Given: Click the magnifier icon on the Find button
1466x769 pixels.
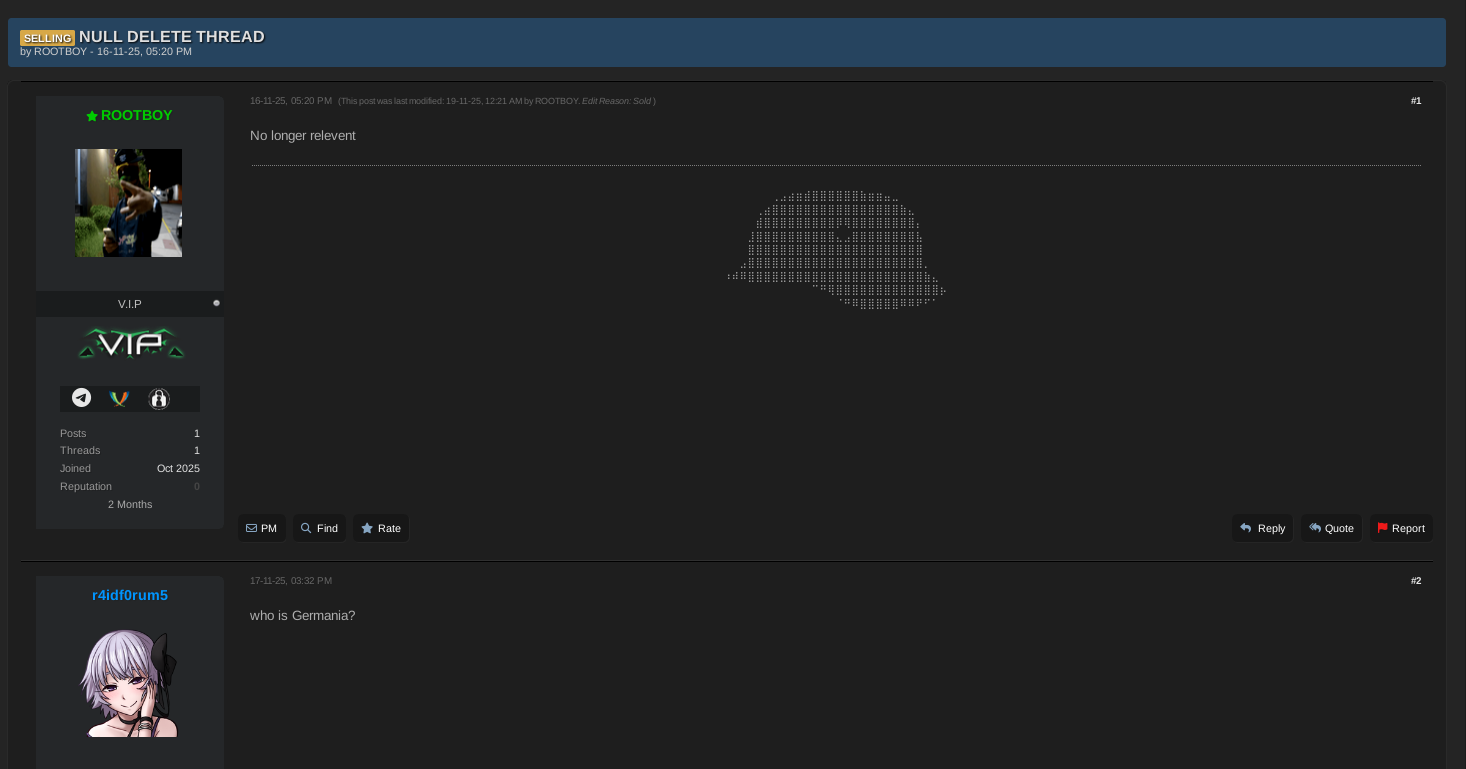Looking at the screenshot, I should point(305,528).
